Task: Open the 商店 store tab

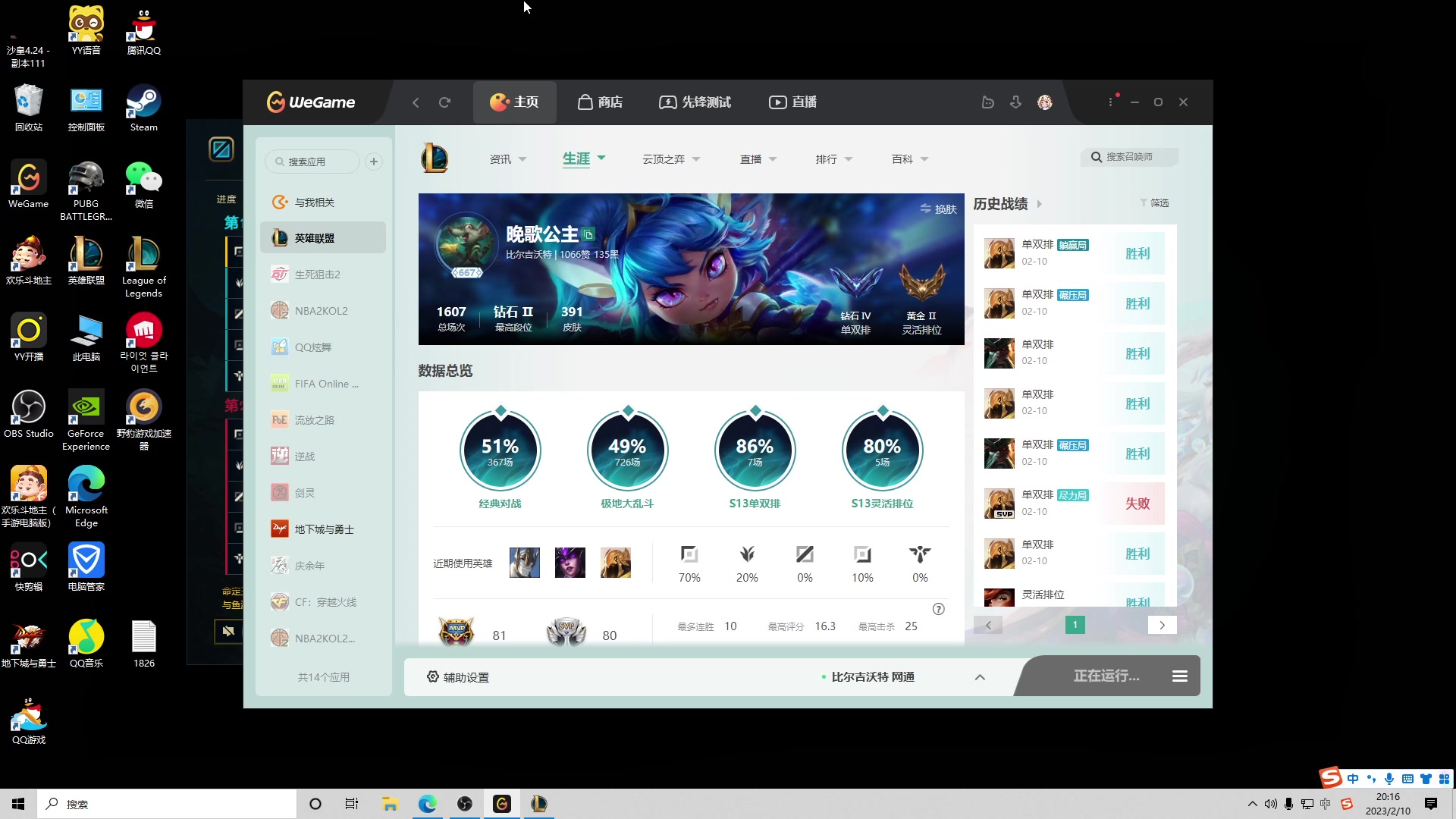Action: tap(600, 102)
